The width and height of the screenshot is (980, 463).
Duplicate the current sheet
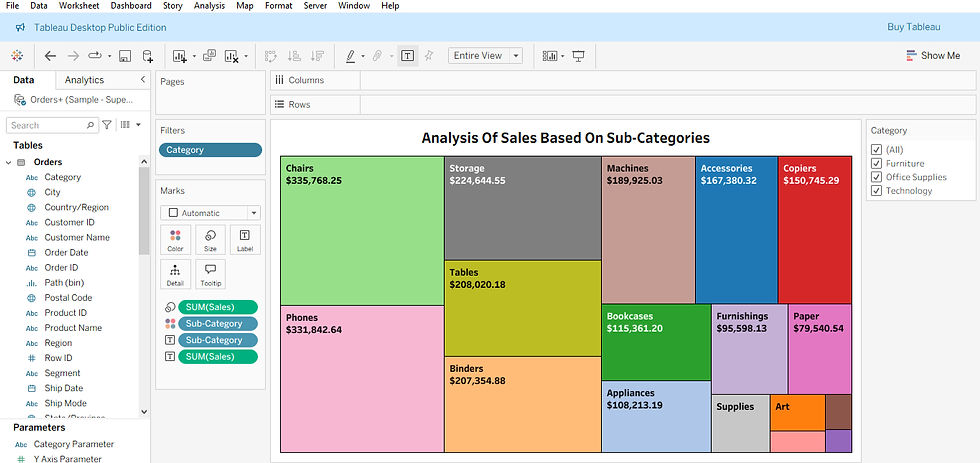click(x=209, y=56)
